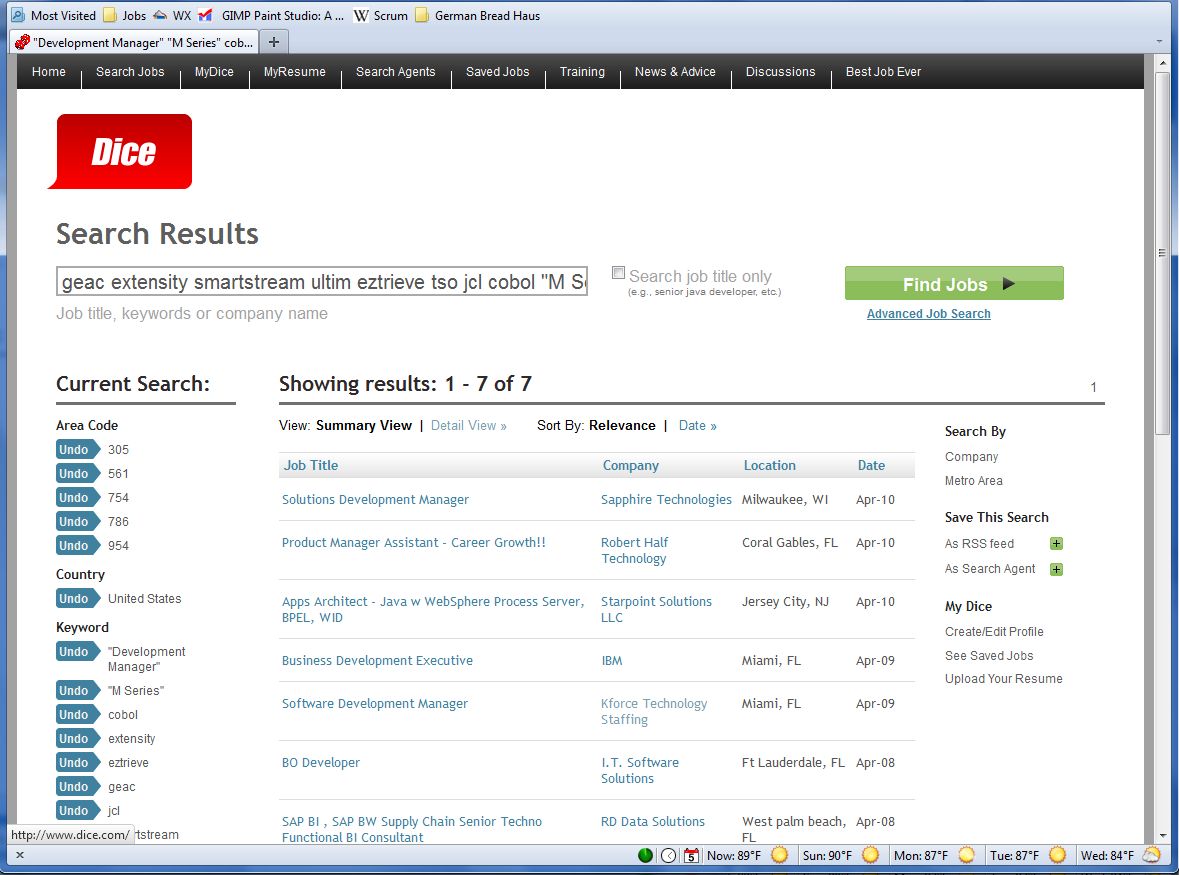This screenshot has width=1179, height=875.
Task: Select the Development Manager browser tab
Action: tap(135, 42)
